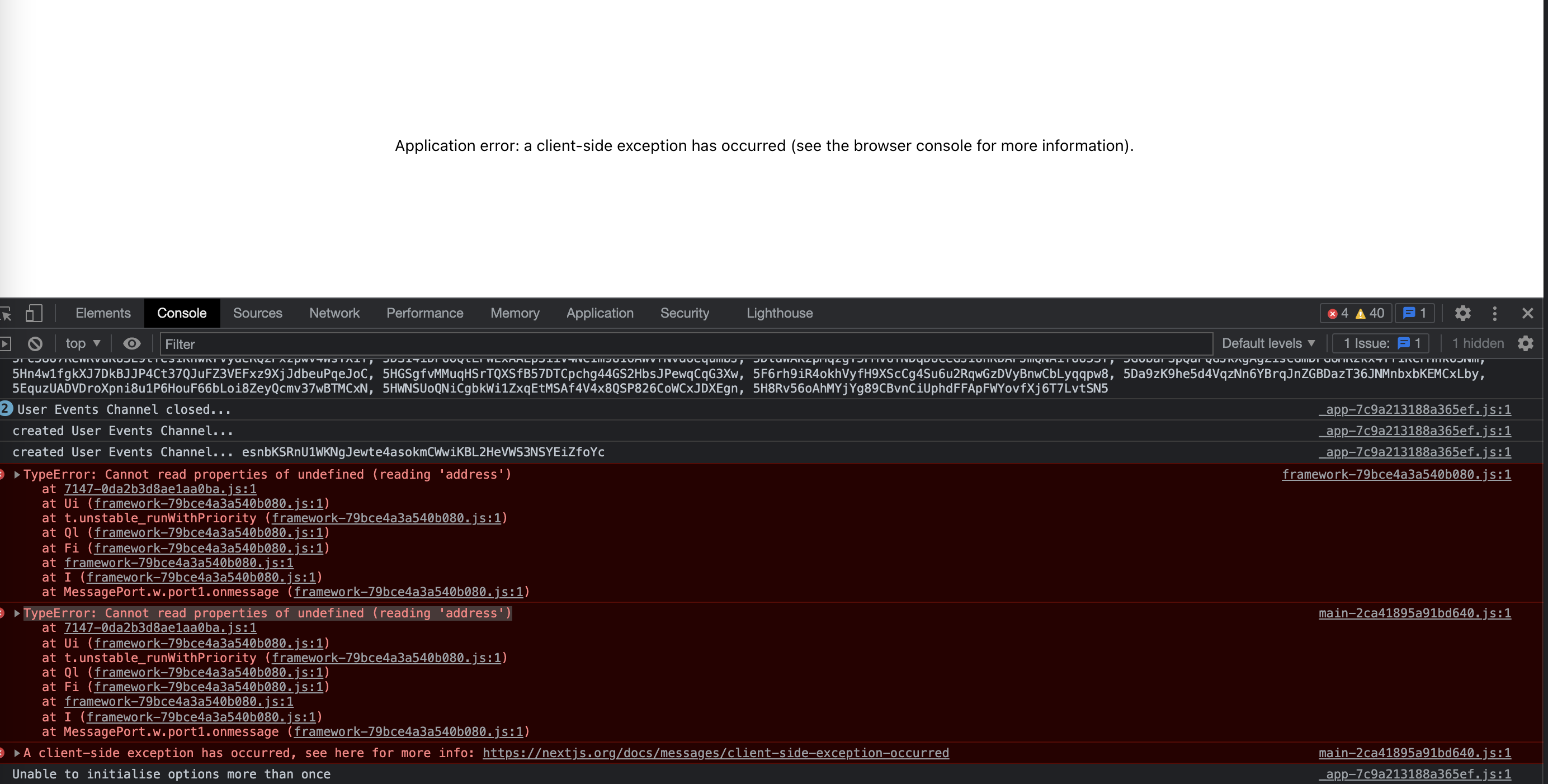Show the 1 hidden console message
Image resolution: width=1548 pixels, height=784 pixels.
pyautogui.click(x=1478, y=343)
